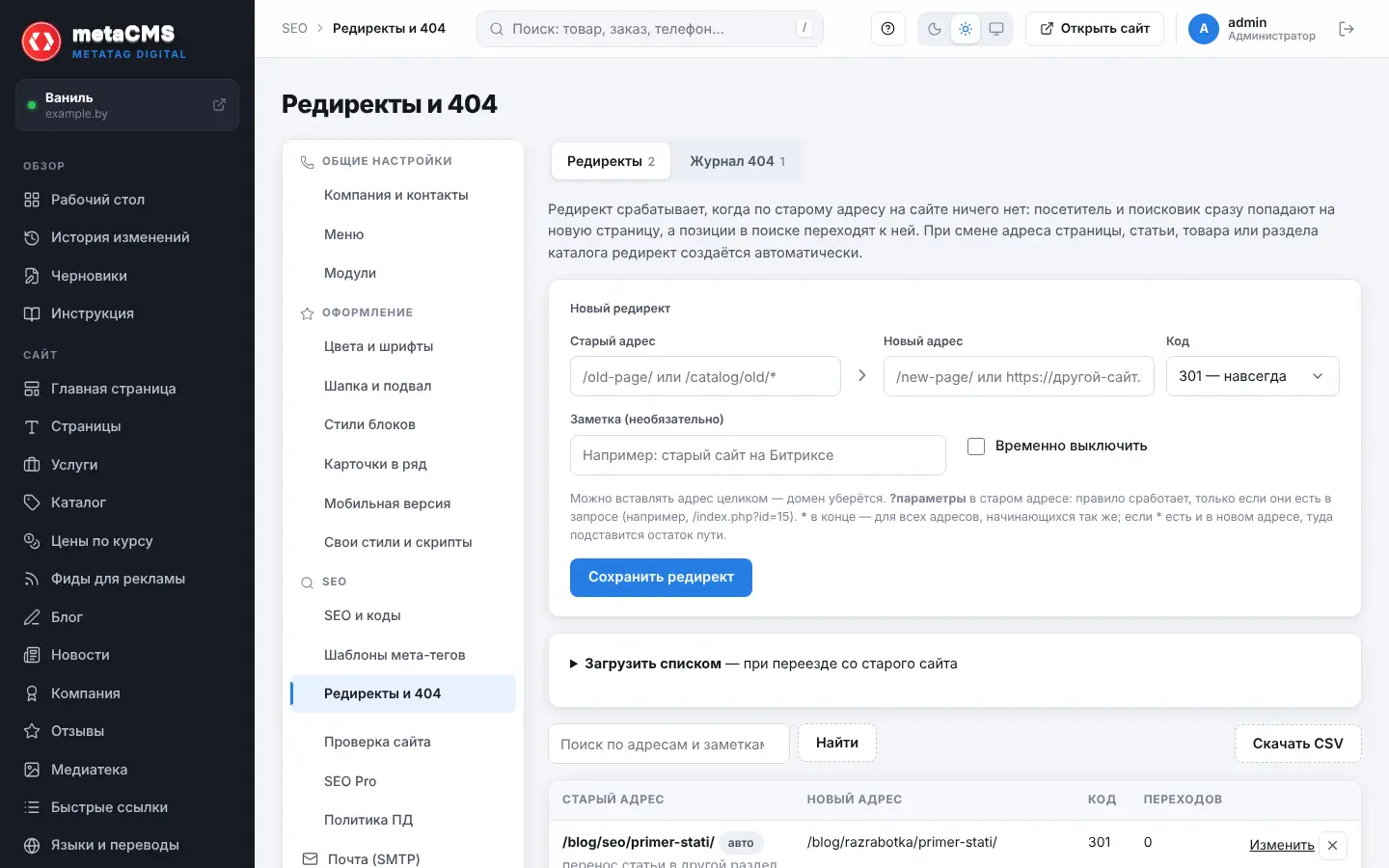Image resolution: width=1389 pixels, height=868 pixels.
Task: Click Сохранить редирект button
Action: [661, 578]
